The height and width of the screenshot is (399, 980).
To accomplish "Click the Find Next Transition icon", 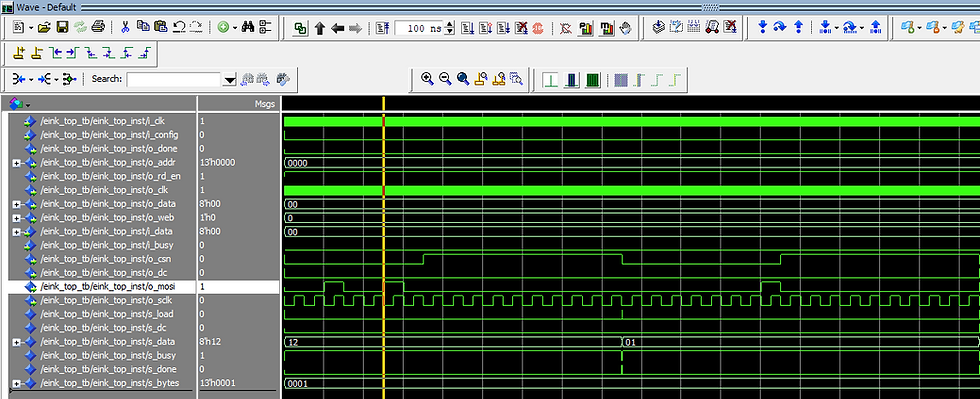I will coord(73,54).
